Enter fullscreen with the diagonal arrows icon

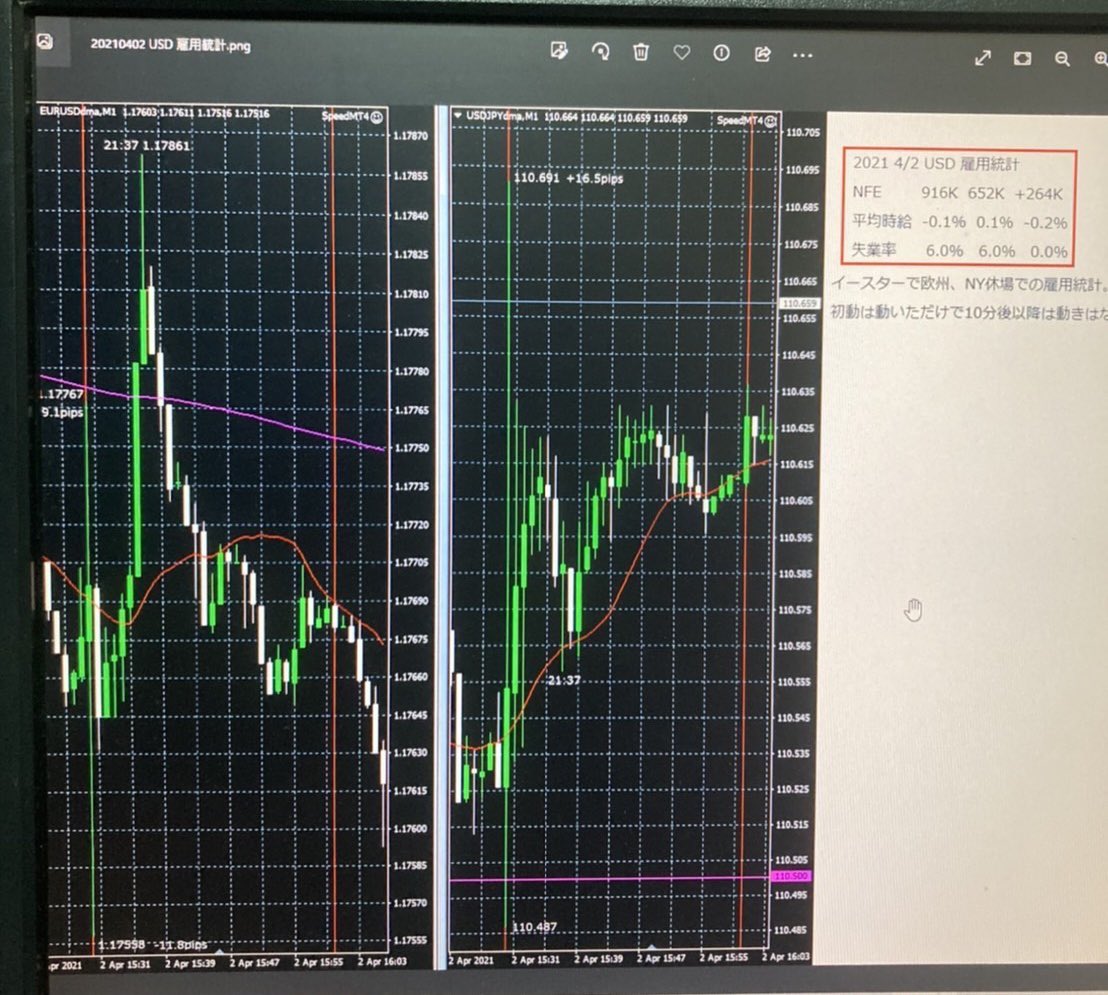983,58
